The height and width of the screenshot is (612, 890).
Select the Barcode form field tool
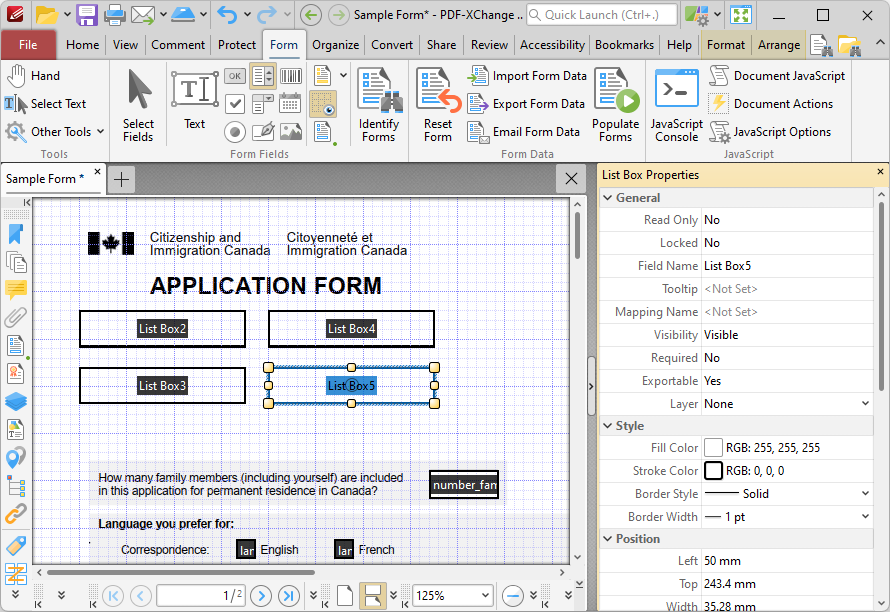click(x=291, y=76)
